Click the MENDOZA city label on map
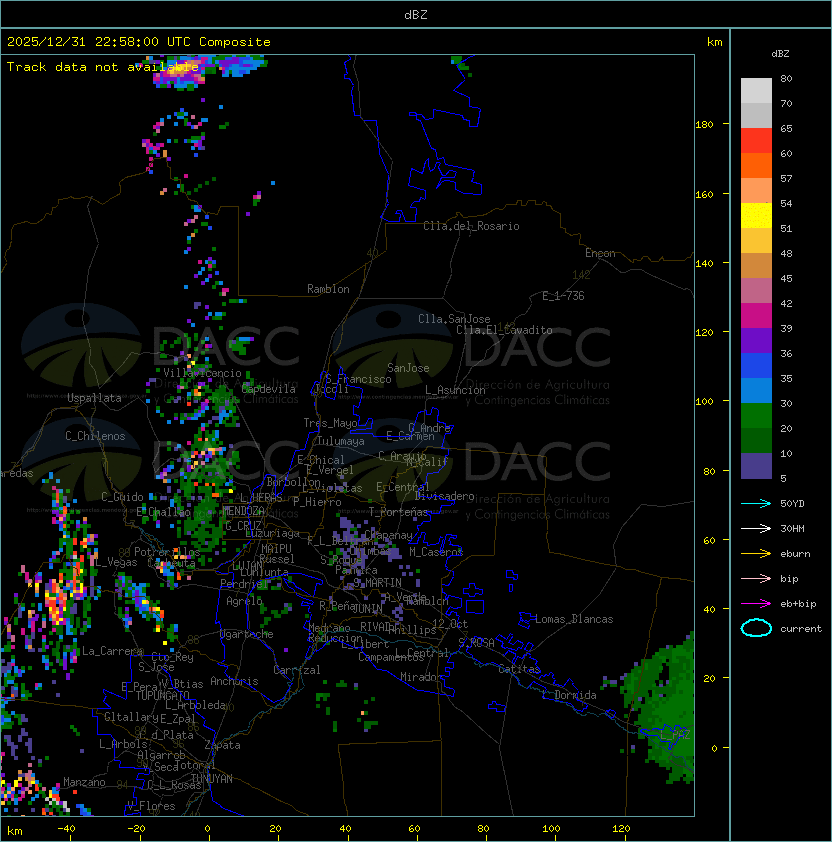The width and height of the screenshot is (832, 842). (243, 510)
